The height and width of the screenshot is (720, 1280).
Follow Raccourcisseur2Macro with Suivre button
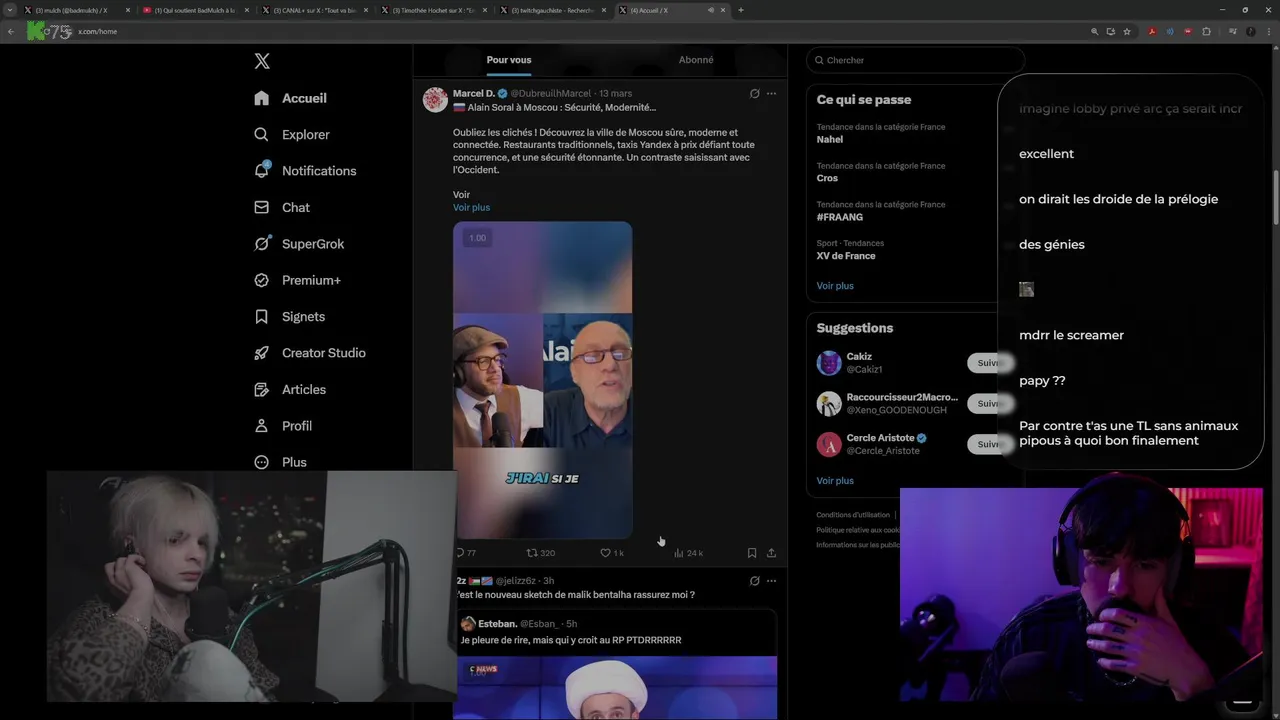click(x=990, y=403)
